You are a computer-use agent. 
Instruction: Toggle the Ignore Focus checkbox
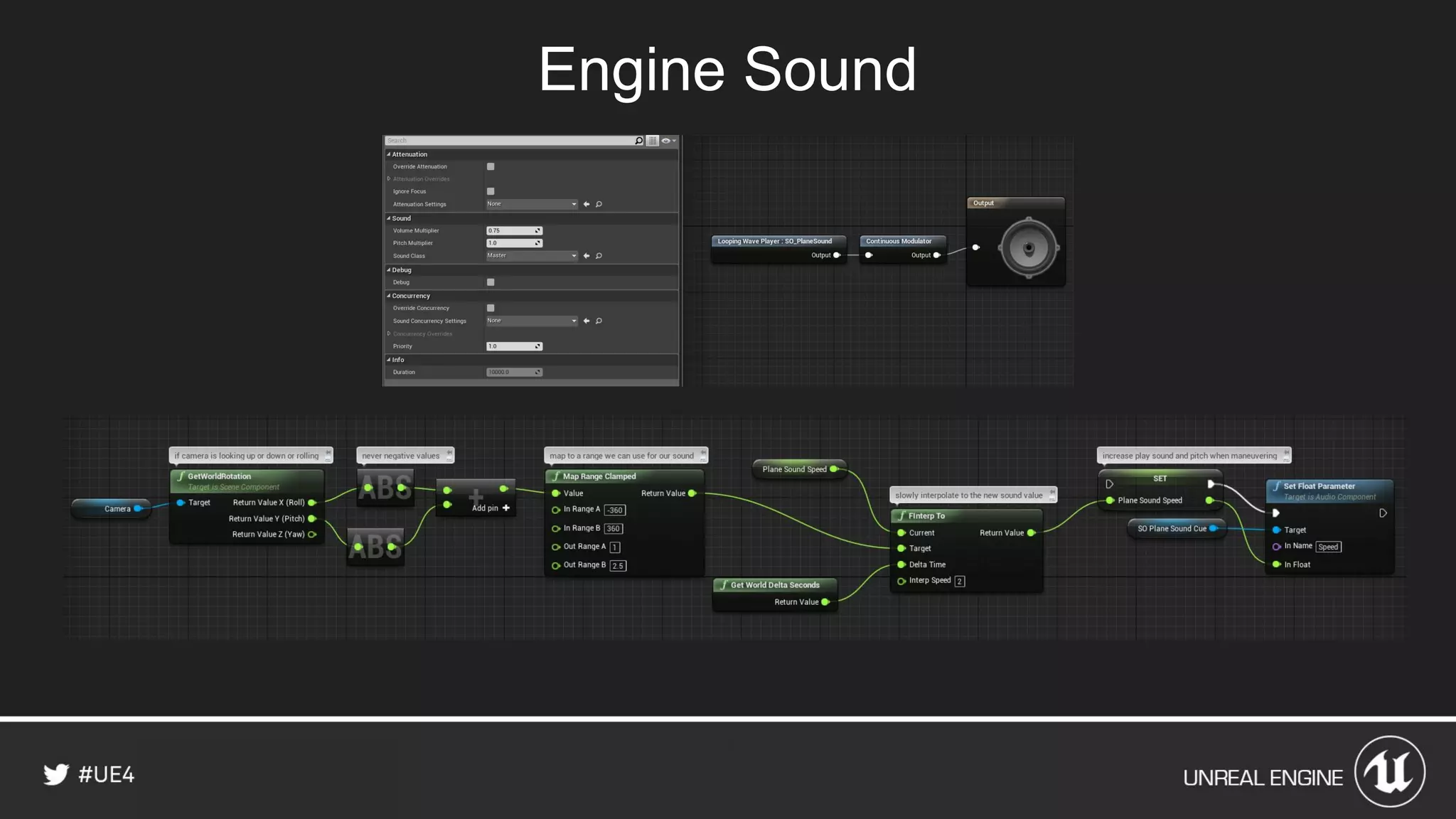(491, 191)
